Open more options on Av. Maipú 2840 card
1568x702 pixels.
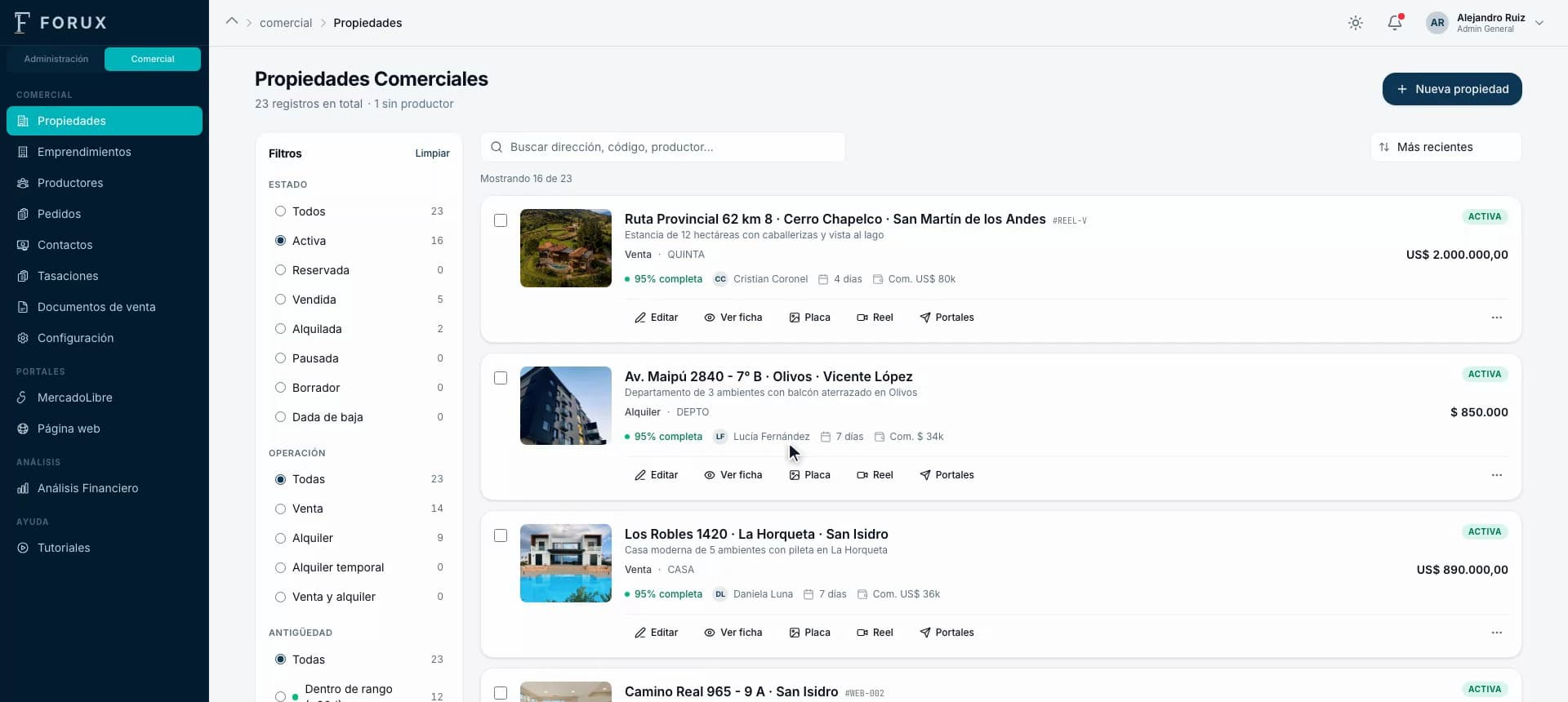[1496, 475]
